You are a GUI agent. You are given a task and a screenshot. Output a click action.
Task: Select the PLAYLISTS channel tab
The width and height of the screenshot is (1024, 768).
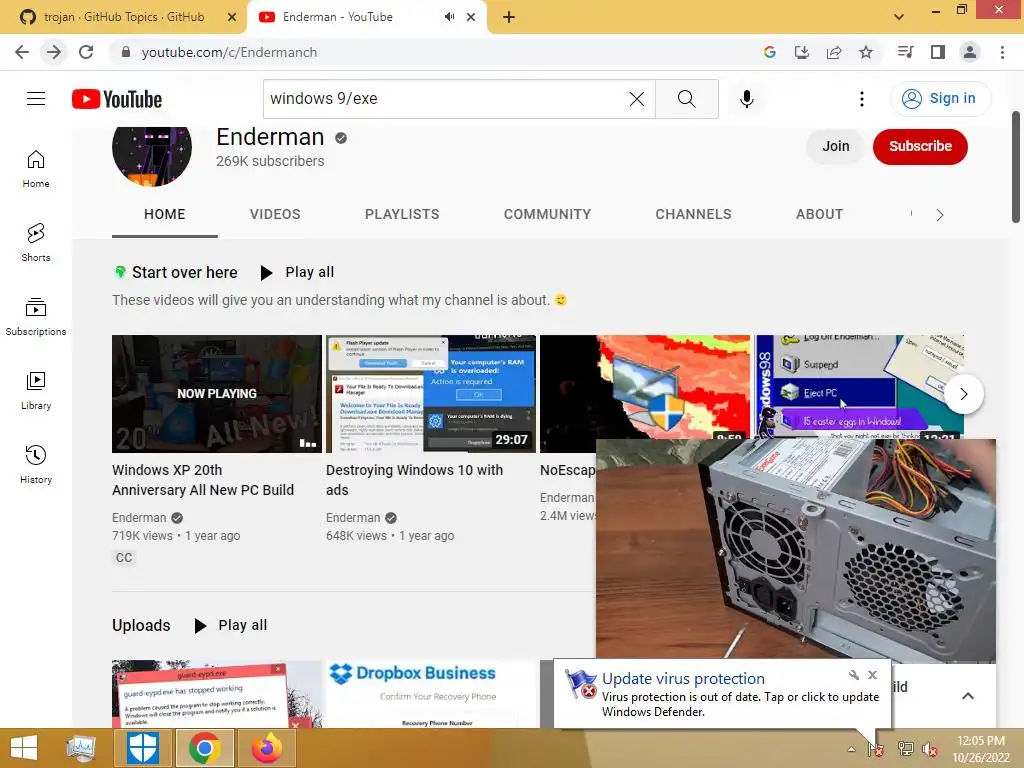coord(402,214)
